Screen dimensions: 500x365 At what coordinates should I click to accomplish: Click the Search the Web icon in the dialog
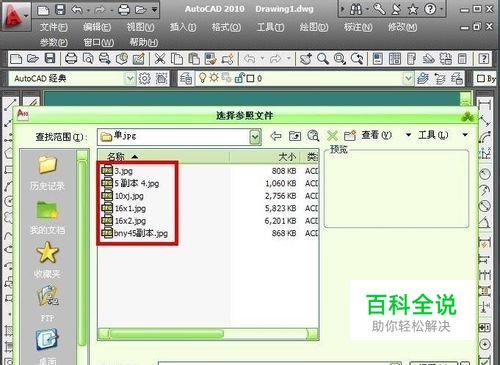313,136
